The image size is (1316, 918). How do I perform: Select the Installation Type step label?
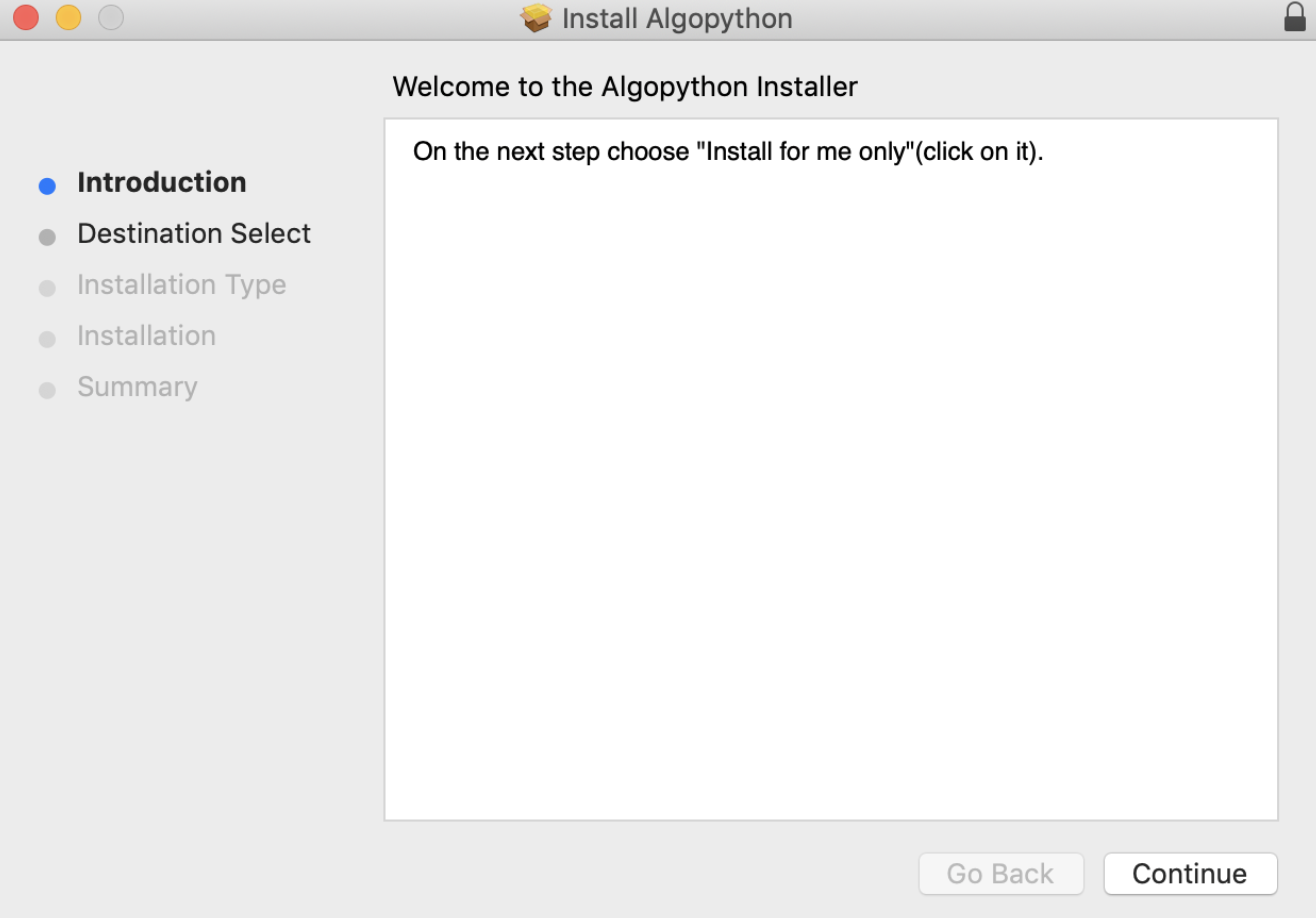click(x=181, y=285)
